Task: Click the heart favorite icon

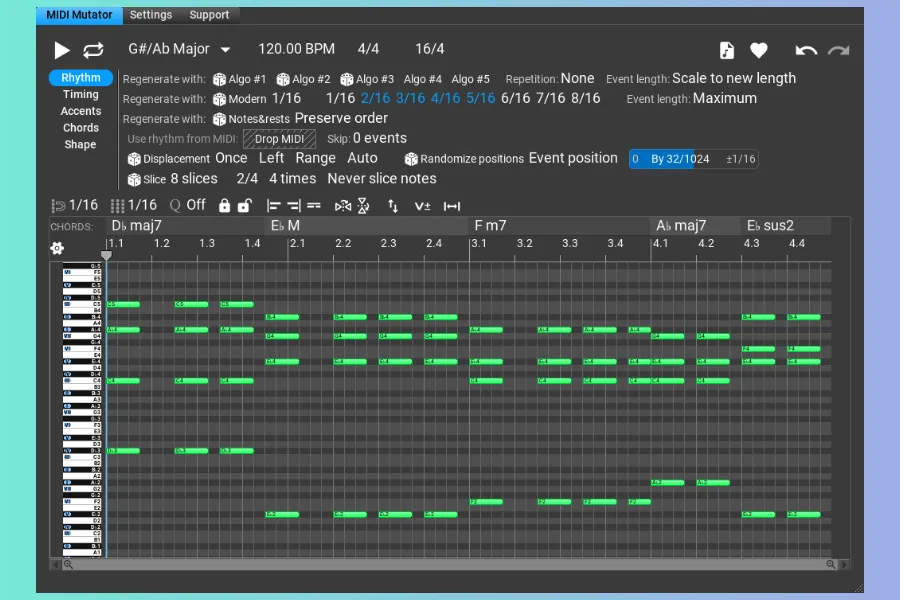Action: [x=759, y=50]
